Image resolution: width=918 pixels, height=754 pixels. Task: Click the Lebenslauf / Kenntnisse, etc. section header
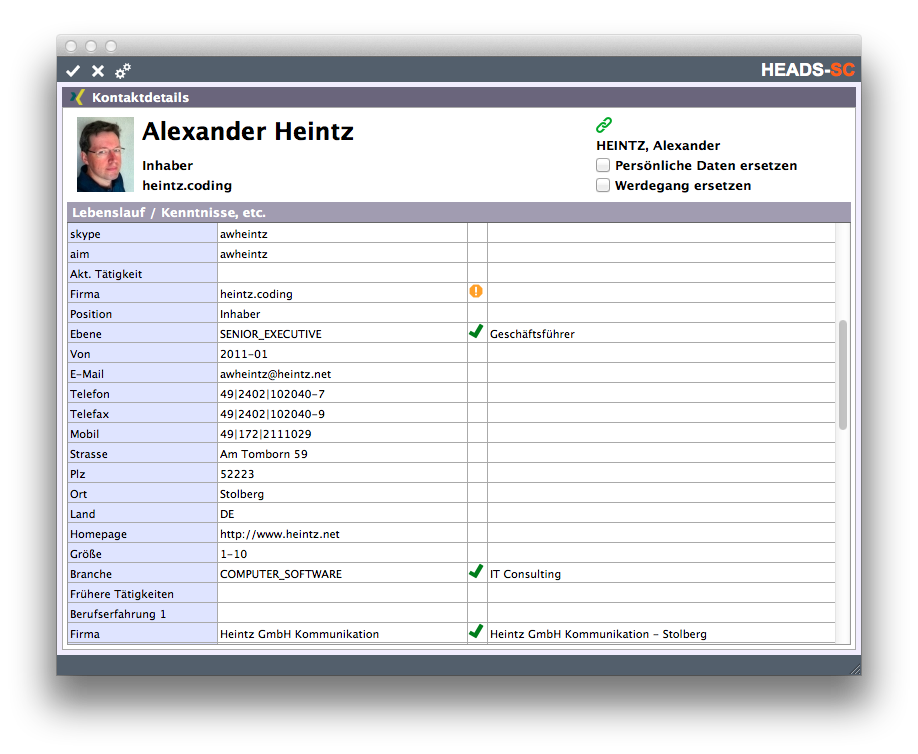pos(458,213)
